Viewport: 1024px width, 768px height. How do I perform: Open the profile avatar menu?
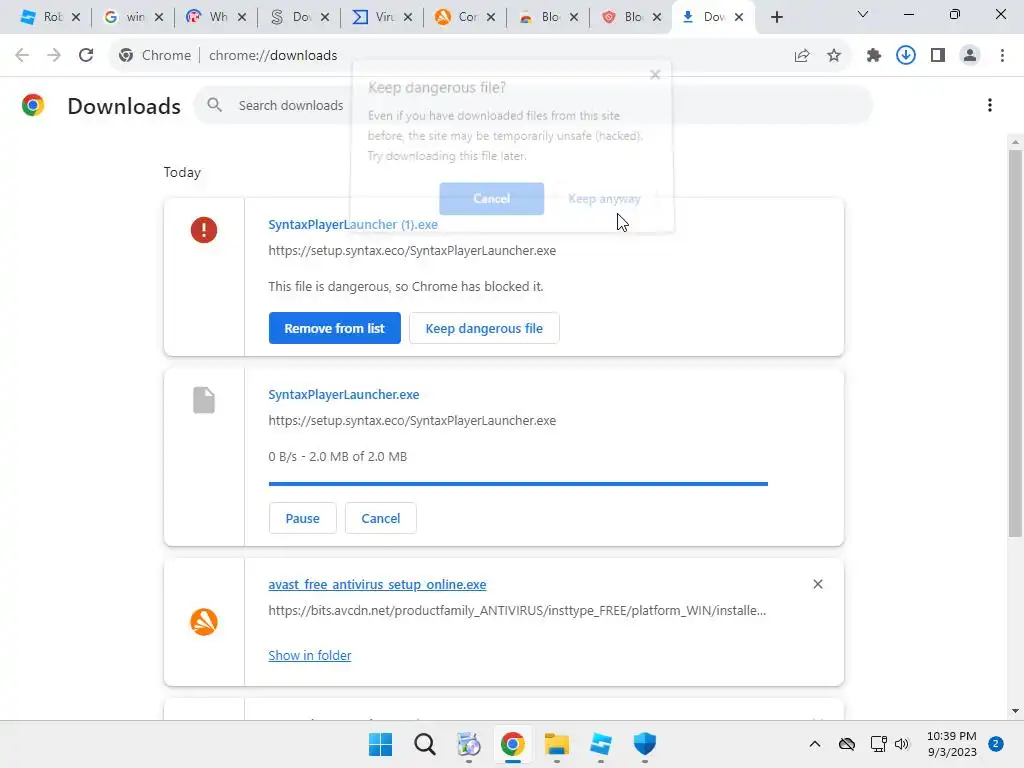(970, 56)
